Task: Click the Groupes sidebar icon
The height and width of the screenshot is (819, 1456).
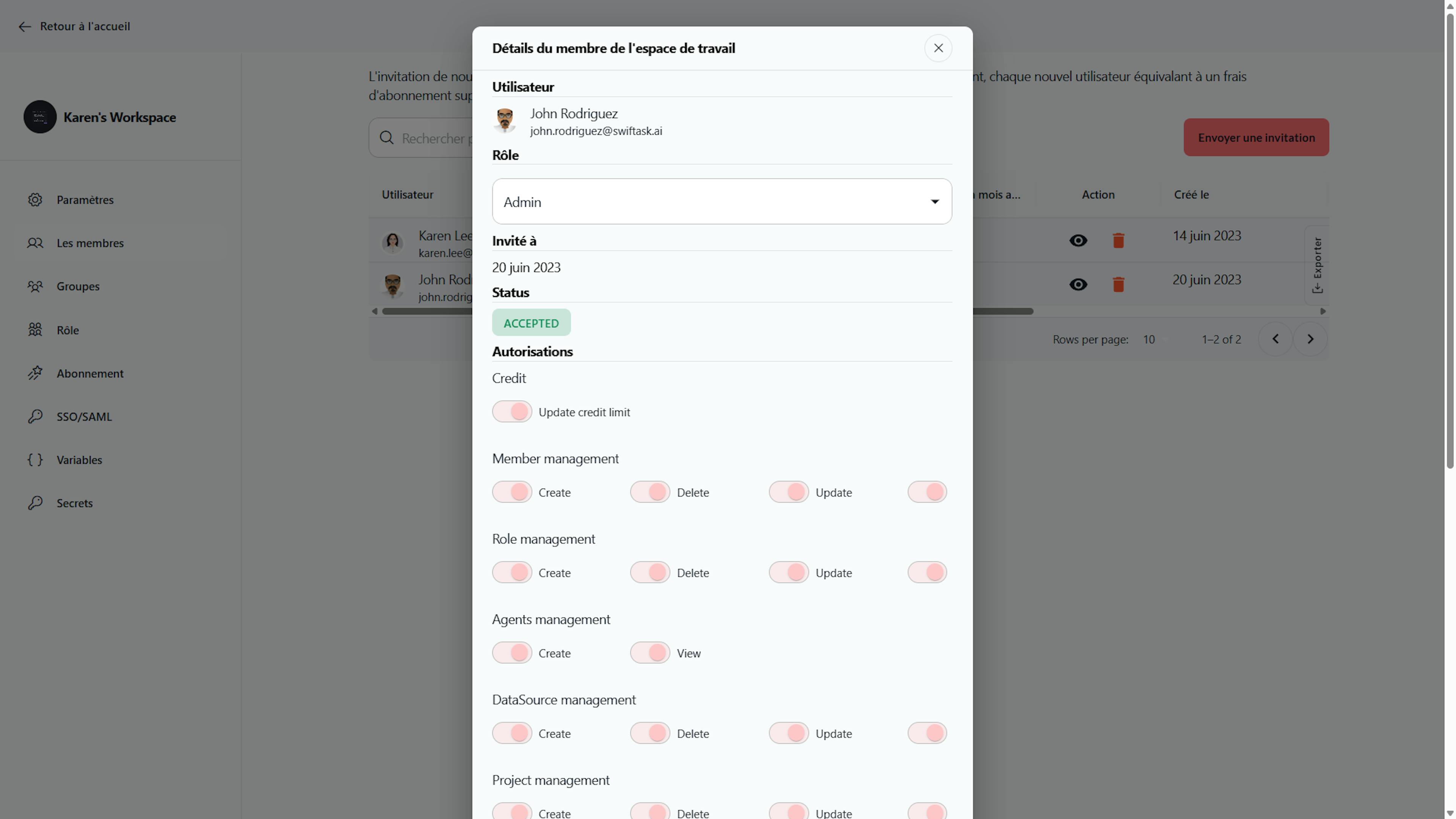Action: 35,286
